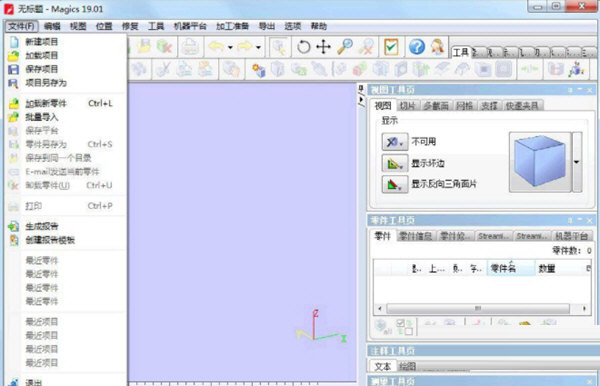
Task: Click the scissors cut tool icon
Action: tap(163, 70)
